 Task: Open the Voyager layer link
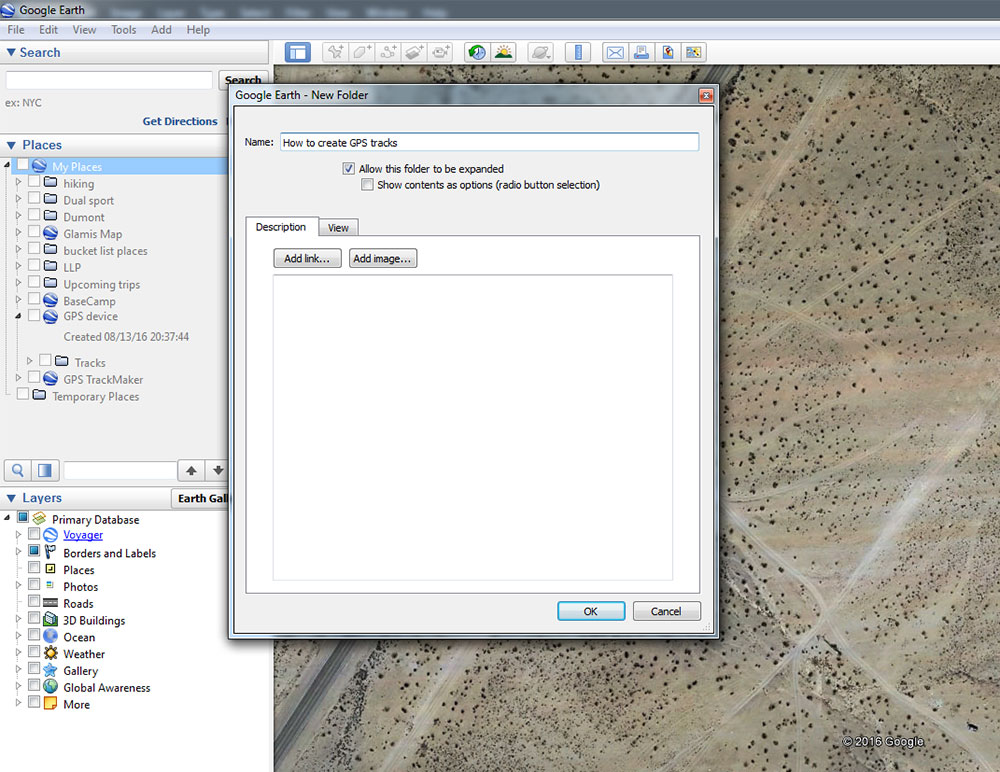(x=83, y=535)
